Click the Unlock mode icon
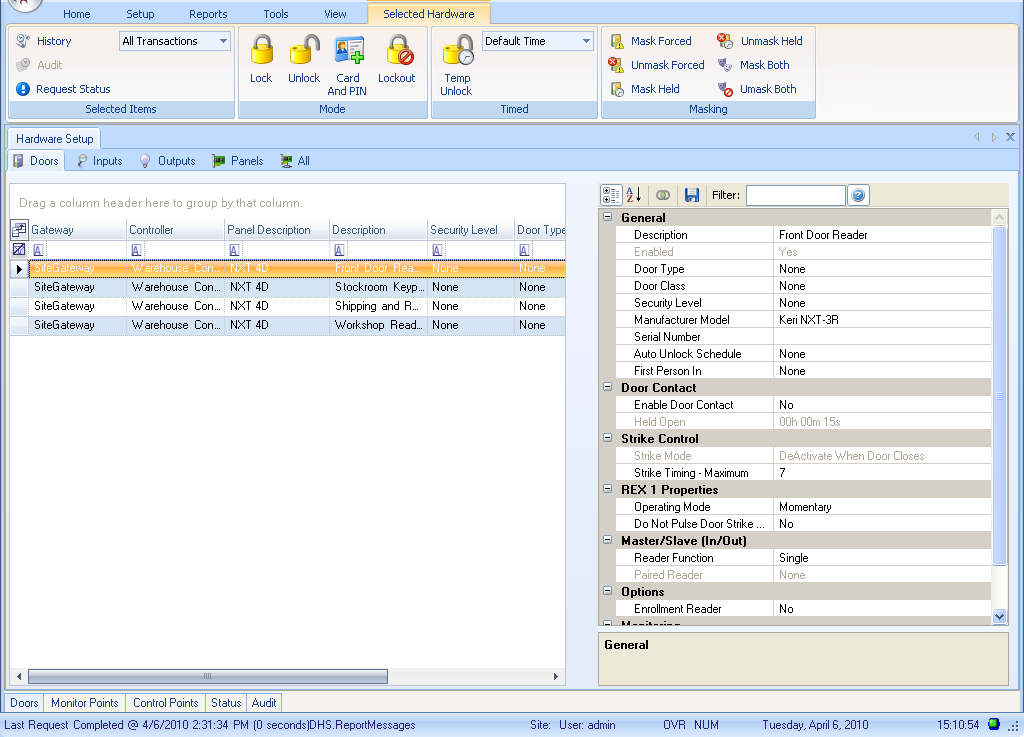The image size is (1024, 737). [304, 52]
